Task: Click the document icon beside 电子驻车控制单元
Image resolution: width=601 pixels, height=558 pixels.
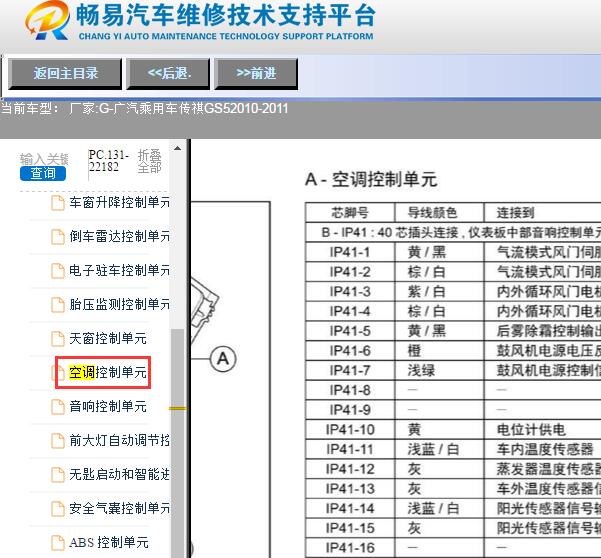Action: tap(58, 271)
